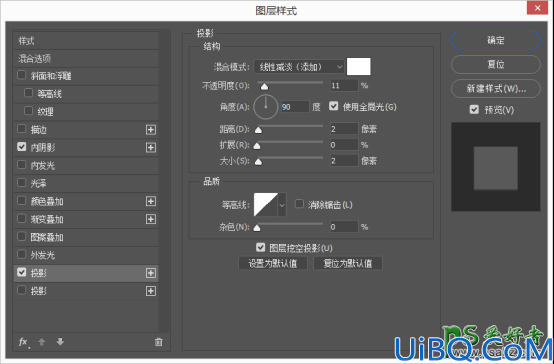Viewport: 554px width, 364px height.
Task: Select 内阴影 effect row label
Action: click(43, 147)
